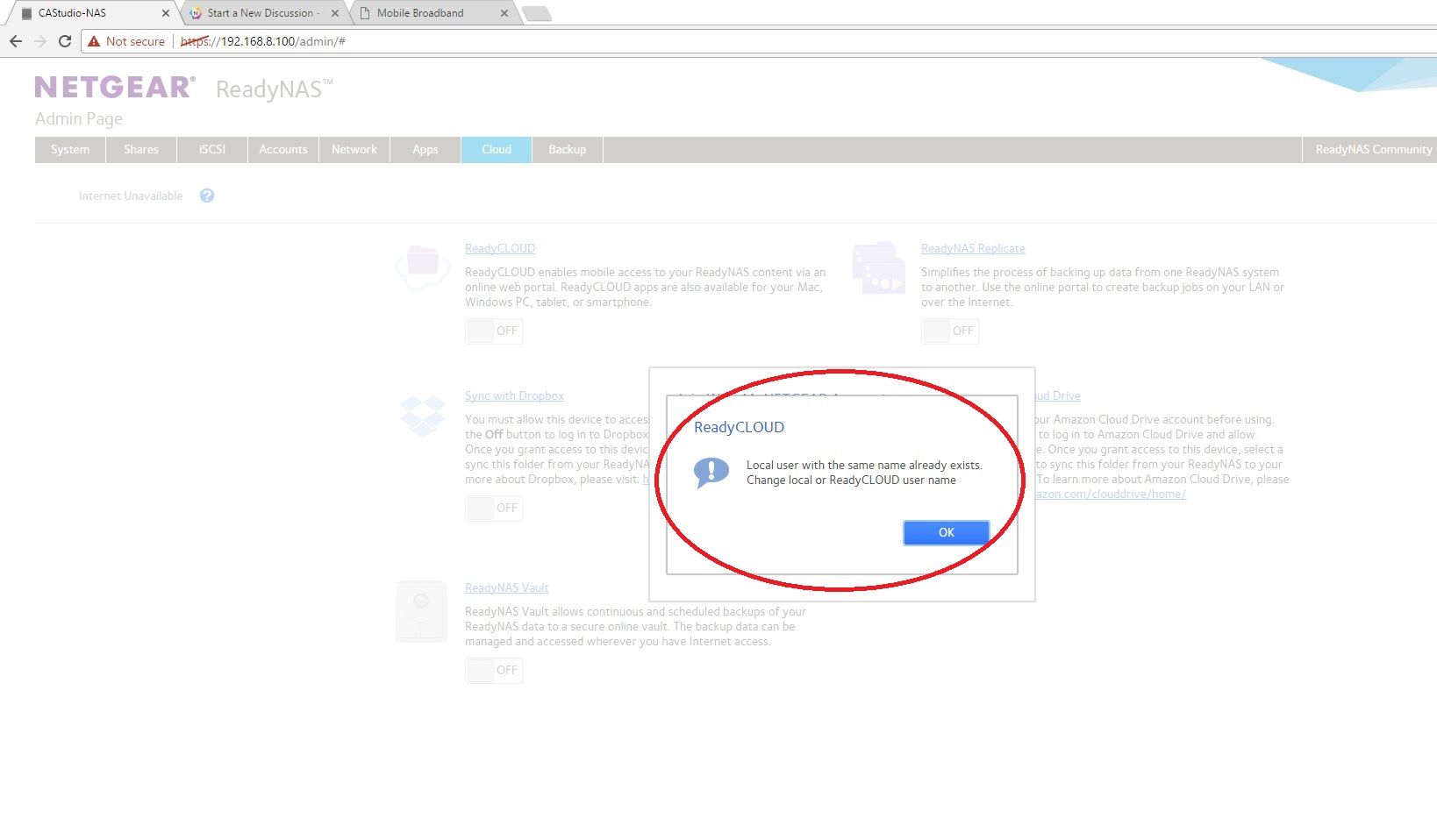Image resolution: width=1437 pixels, height=840 pixels.
Task: Open the ReadyNAS Community link
Action: click(1373, 150)
